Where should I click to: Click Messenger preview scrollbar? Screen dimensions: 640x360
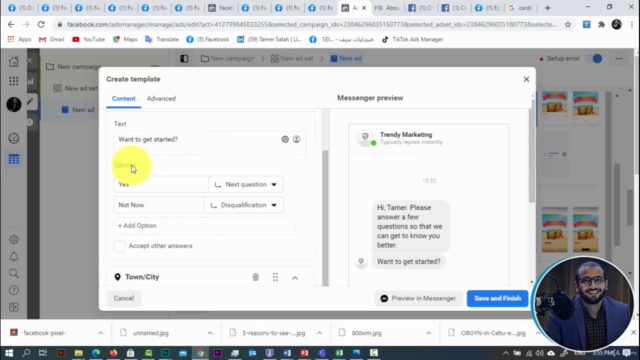(x=531, y=150)
